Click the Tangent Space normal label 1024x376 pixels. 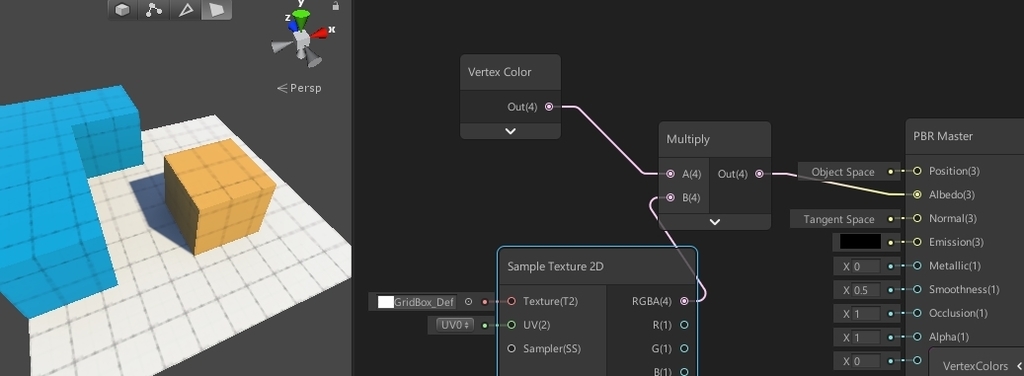(839, 219)
